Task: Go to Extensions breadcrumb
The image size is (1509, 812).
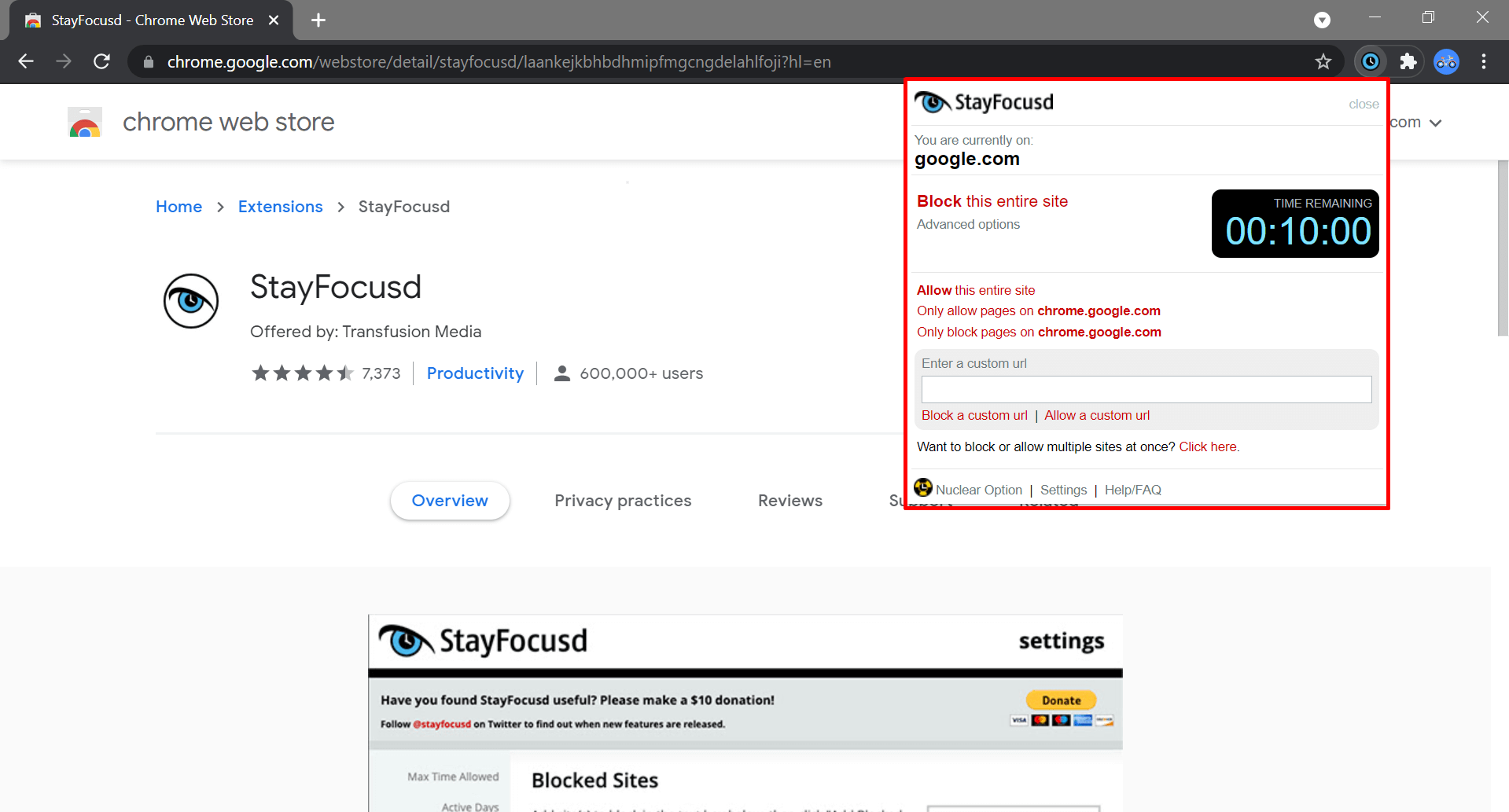Action: pyautogui.click(x=281, y=207)
